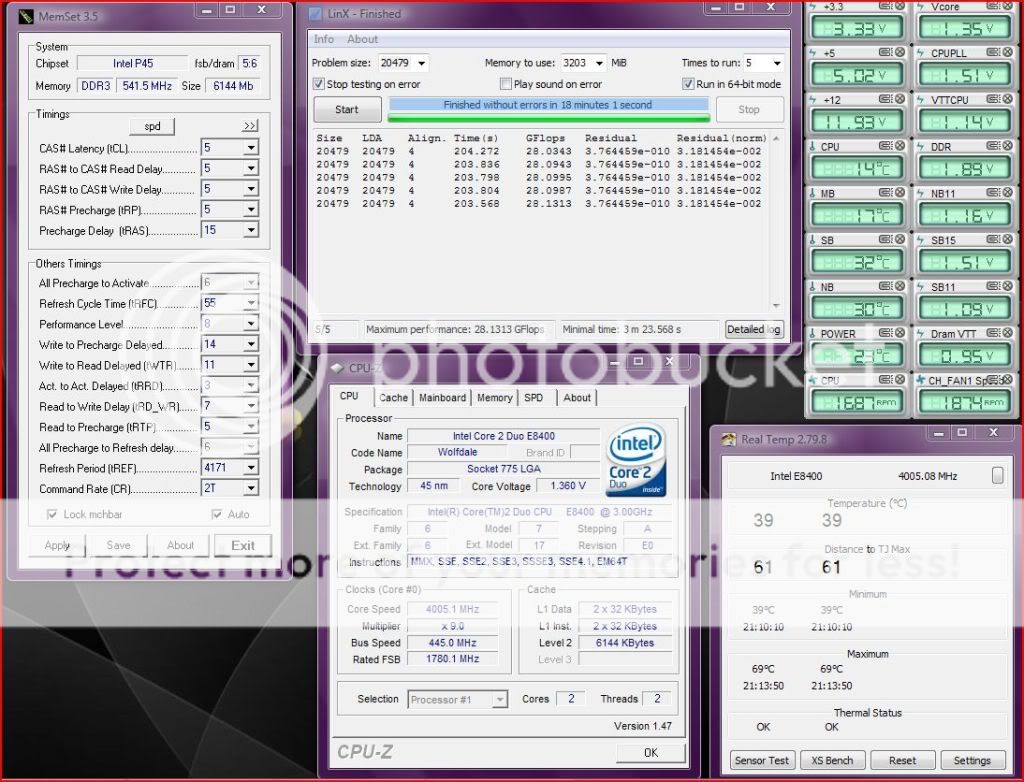This screenshot has height=782, width=1024.
Task: Toggle the Lock mchbar checkbox in MemSet
Action: pyautogui.click(x=52, y=514)
